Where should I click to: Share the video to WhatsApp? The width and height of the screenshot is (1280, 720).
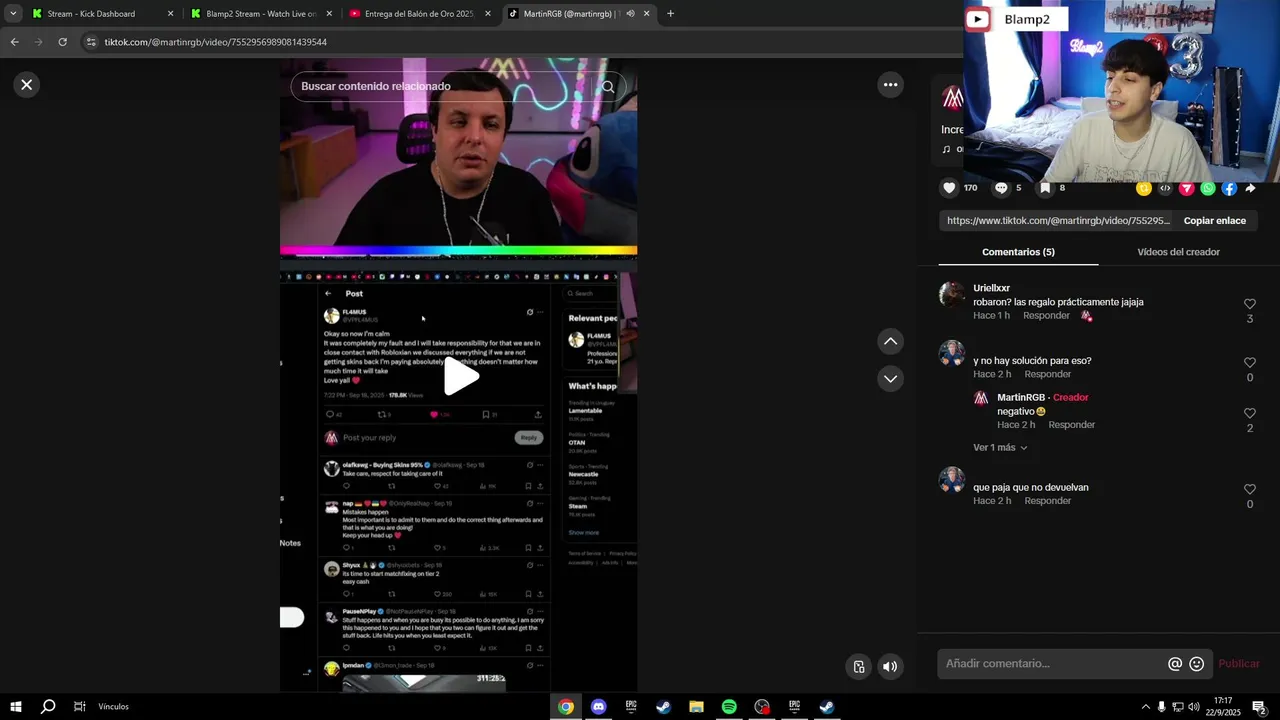coord(1208,188)
